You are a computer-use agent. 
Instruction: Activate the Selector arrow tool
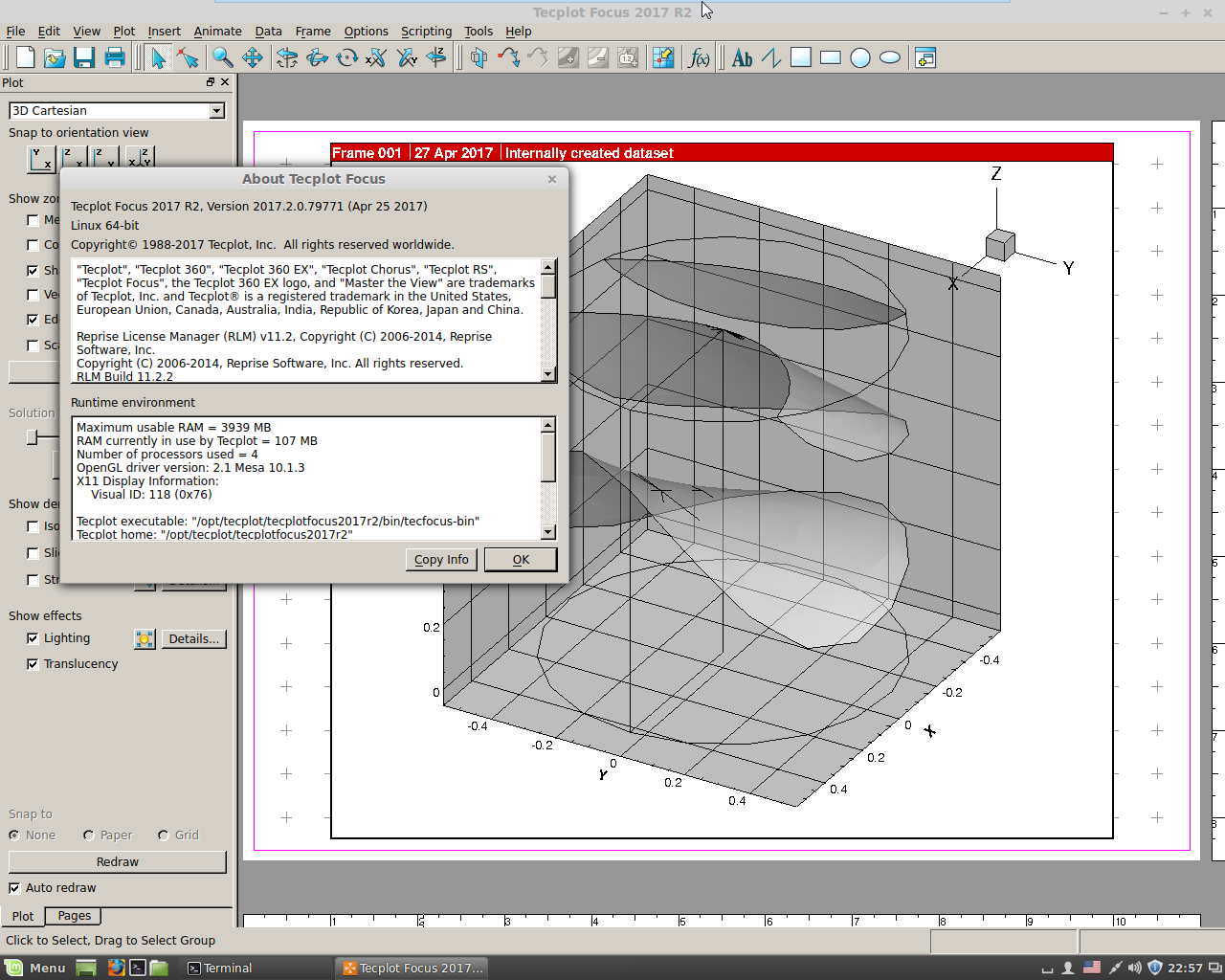click(158, 57)
